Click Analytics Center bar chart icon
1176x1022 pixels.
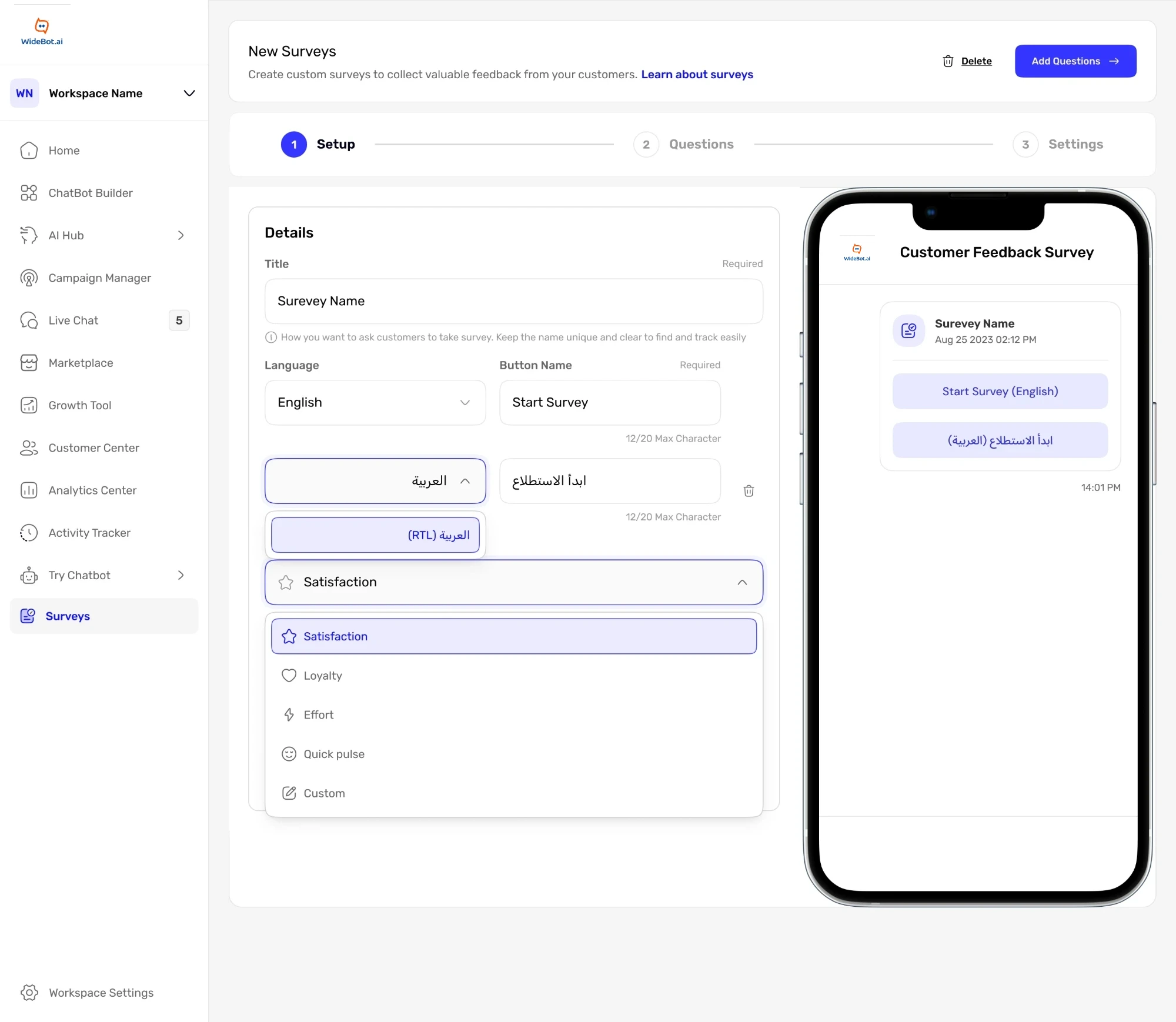(x=29, y=490)
